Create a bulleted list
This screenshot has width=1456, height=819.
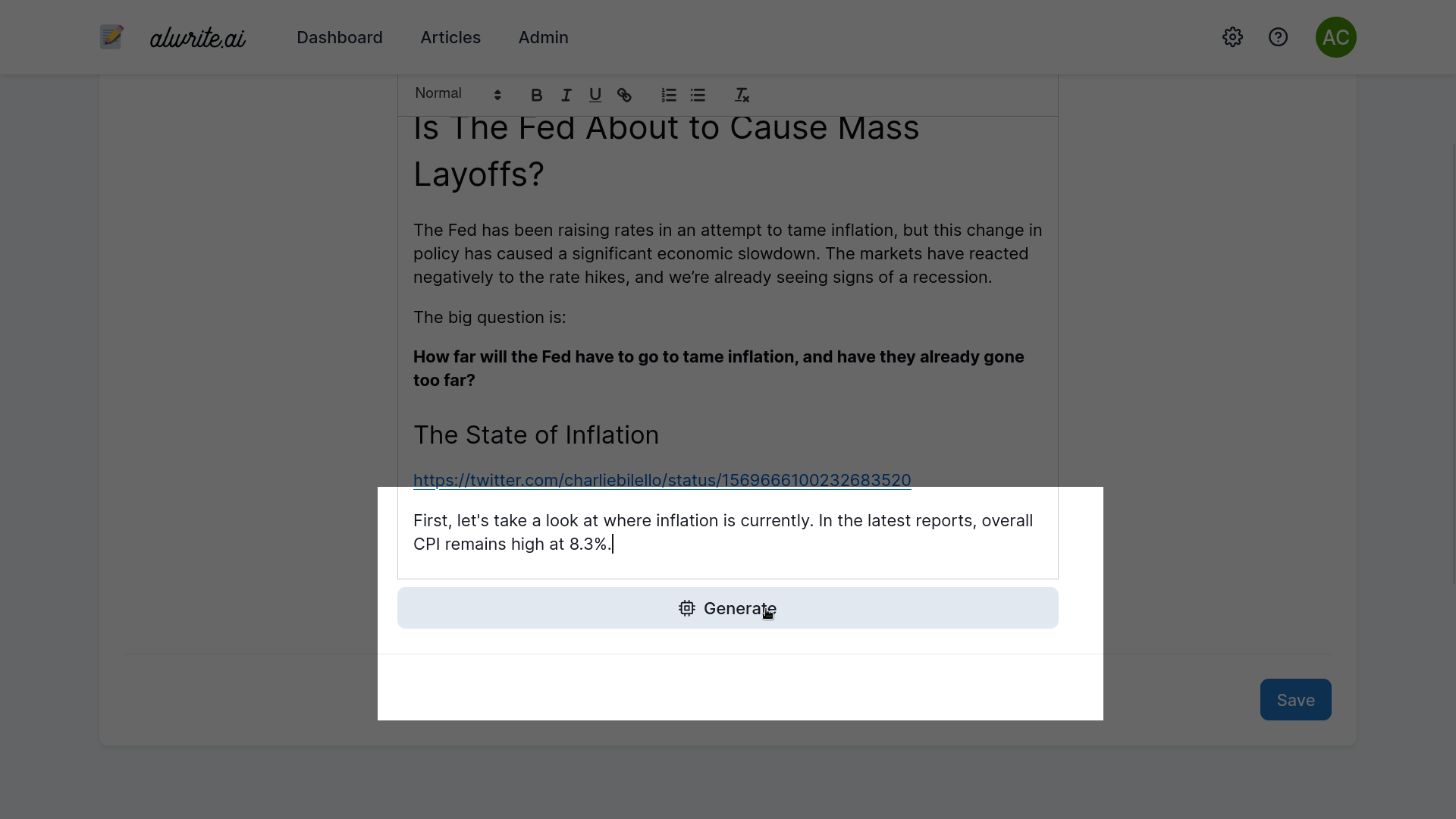pos(697,94)
